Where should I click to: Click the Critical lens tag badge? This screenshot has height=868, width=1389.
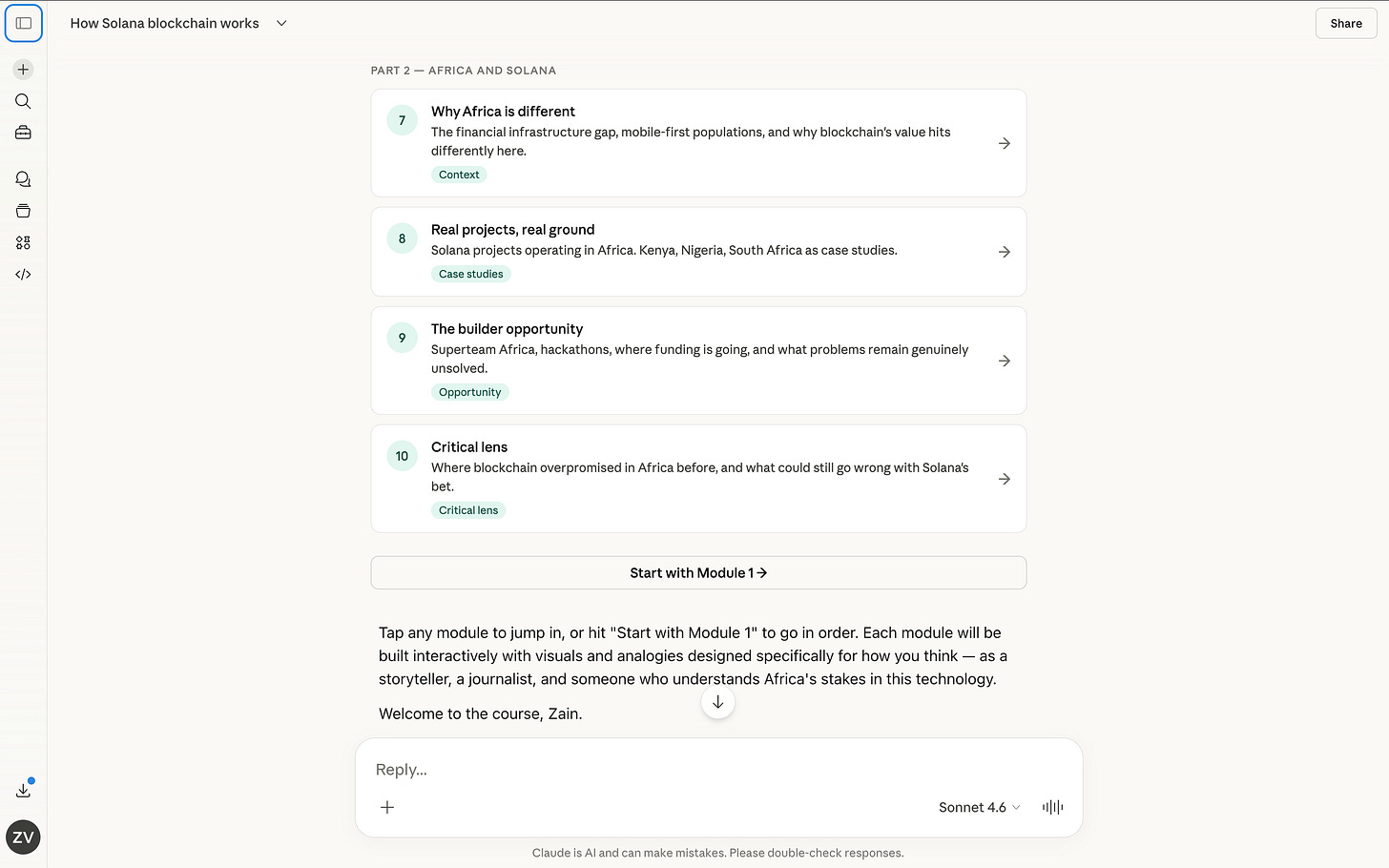coord(468,510)
